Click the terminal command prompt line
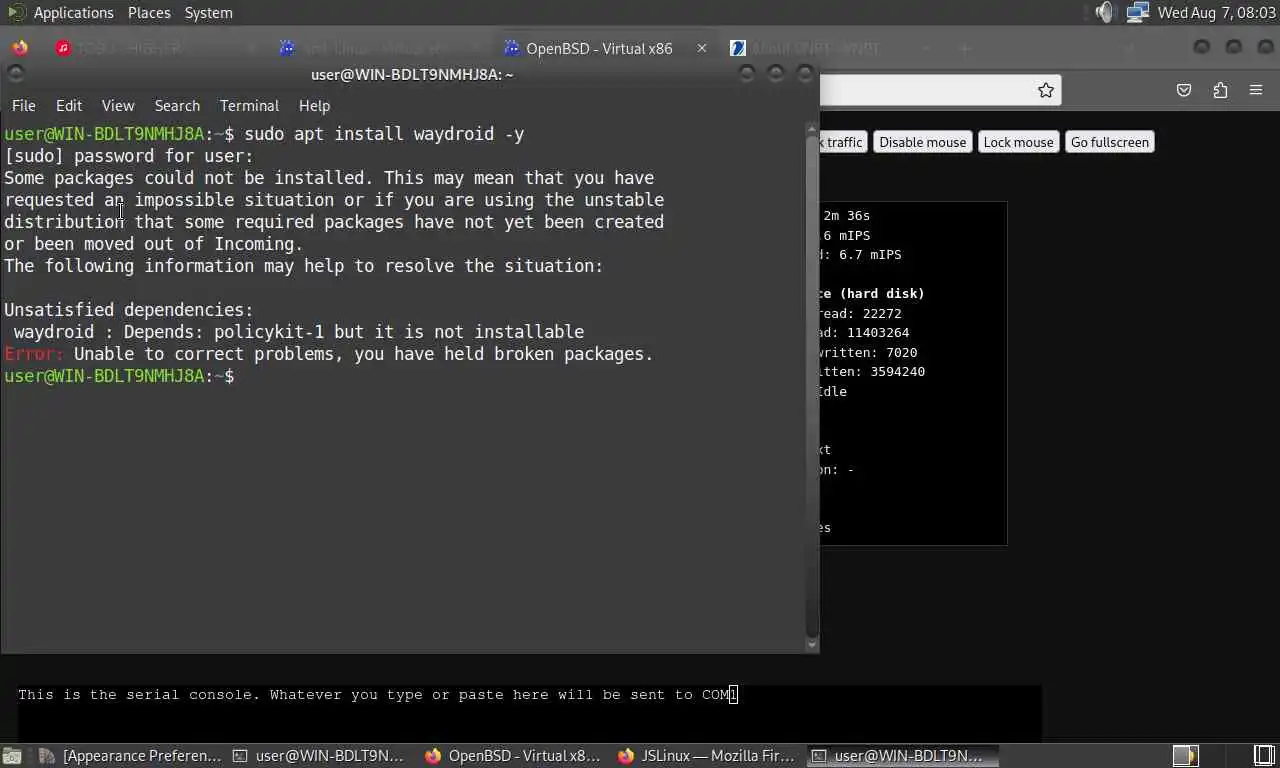1280x768 pixels. coord(120,376)
